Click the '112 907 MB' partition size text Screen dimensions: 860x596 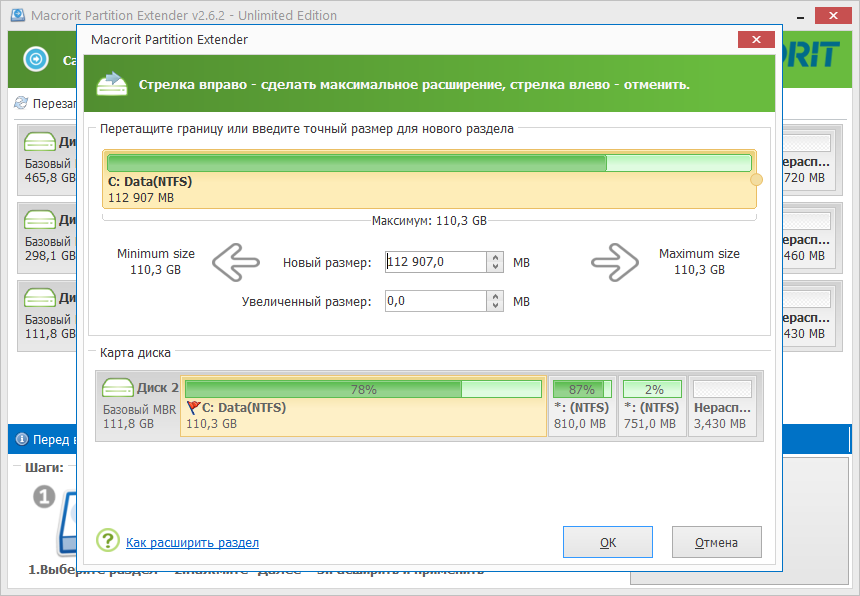tap(141, 197)
